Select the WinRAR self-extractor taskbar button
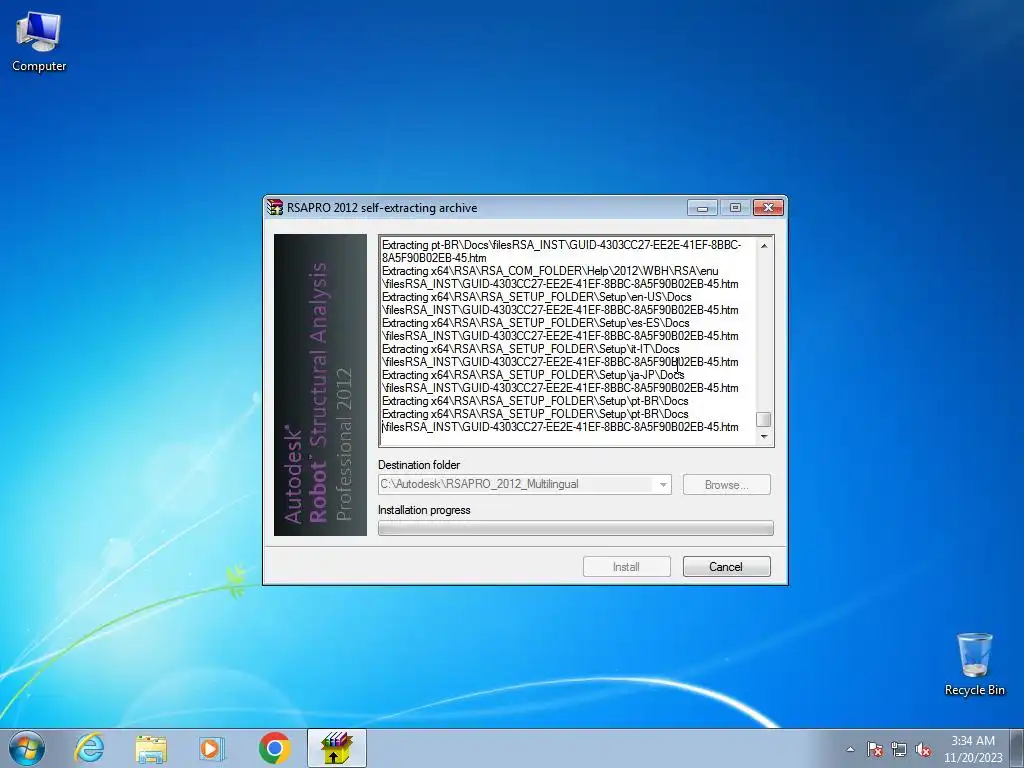 point(337,748)
